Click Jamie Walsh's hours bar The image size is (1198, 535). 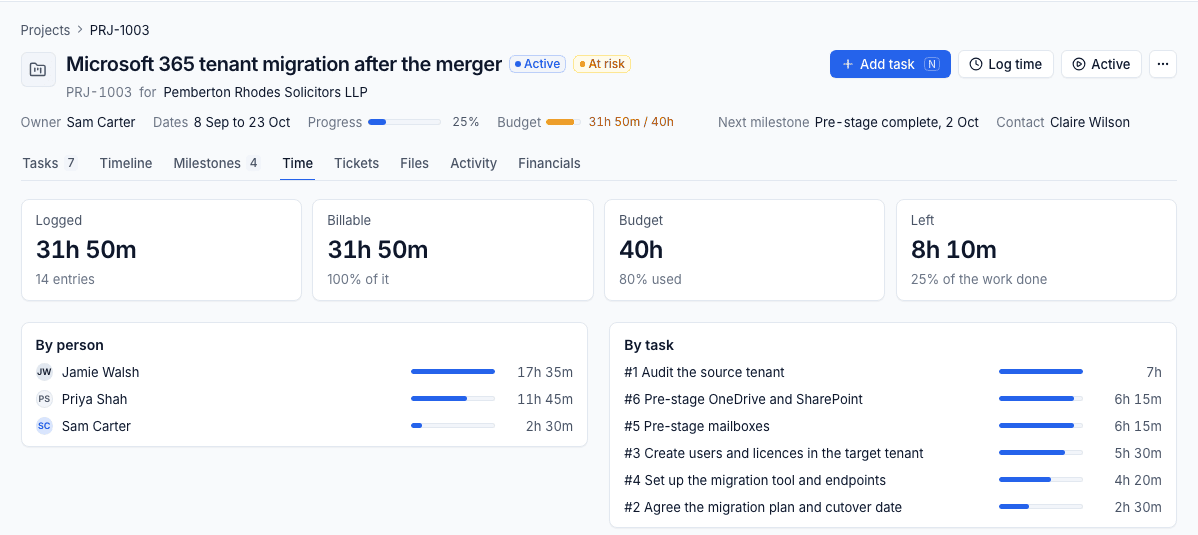pyautogui.click(x=453, y=371)
